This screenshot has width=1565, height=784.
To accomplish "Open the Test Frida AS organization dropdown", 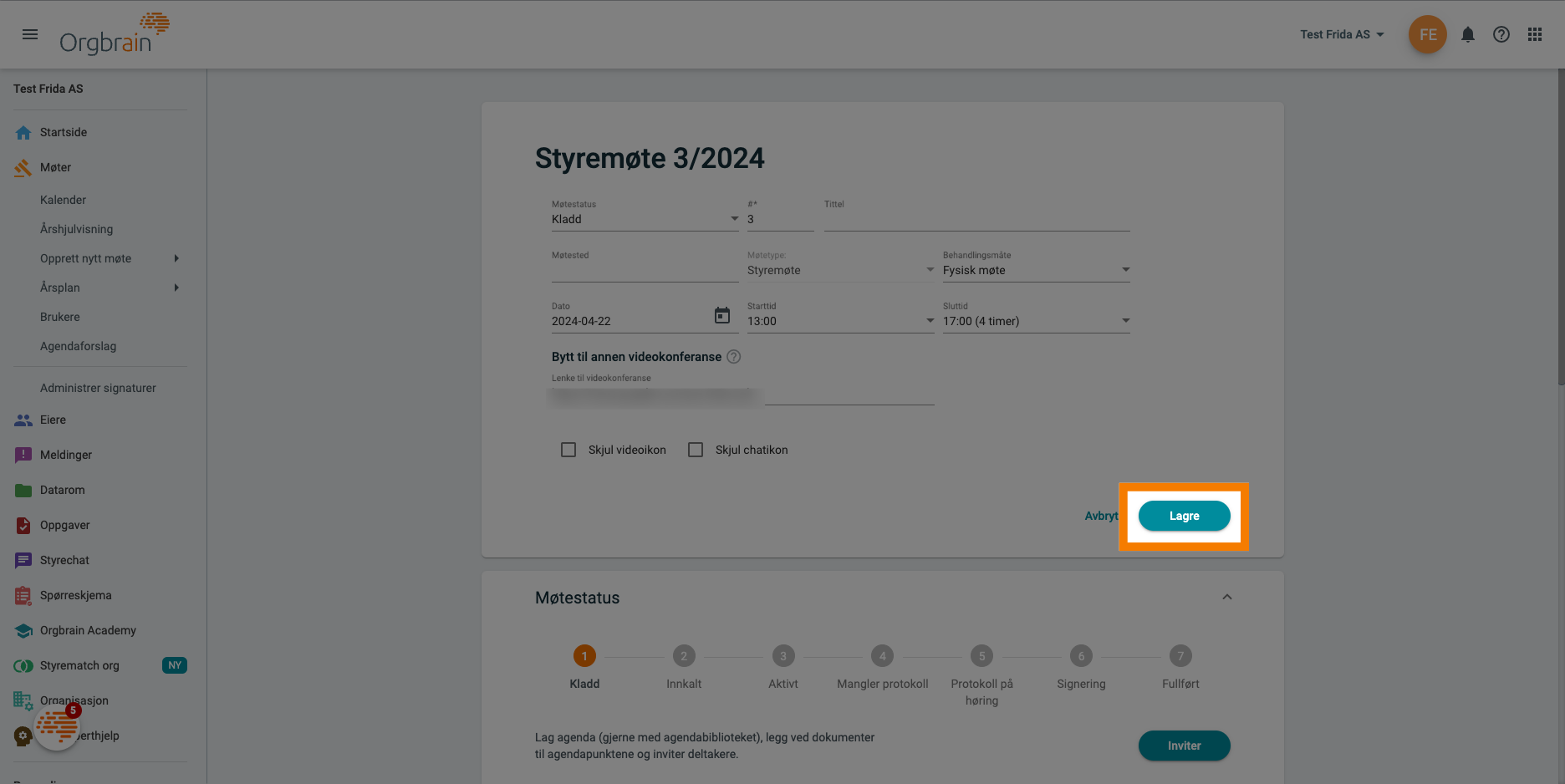I will (1343, 34).
